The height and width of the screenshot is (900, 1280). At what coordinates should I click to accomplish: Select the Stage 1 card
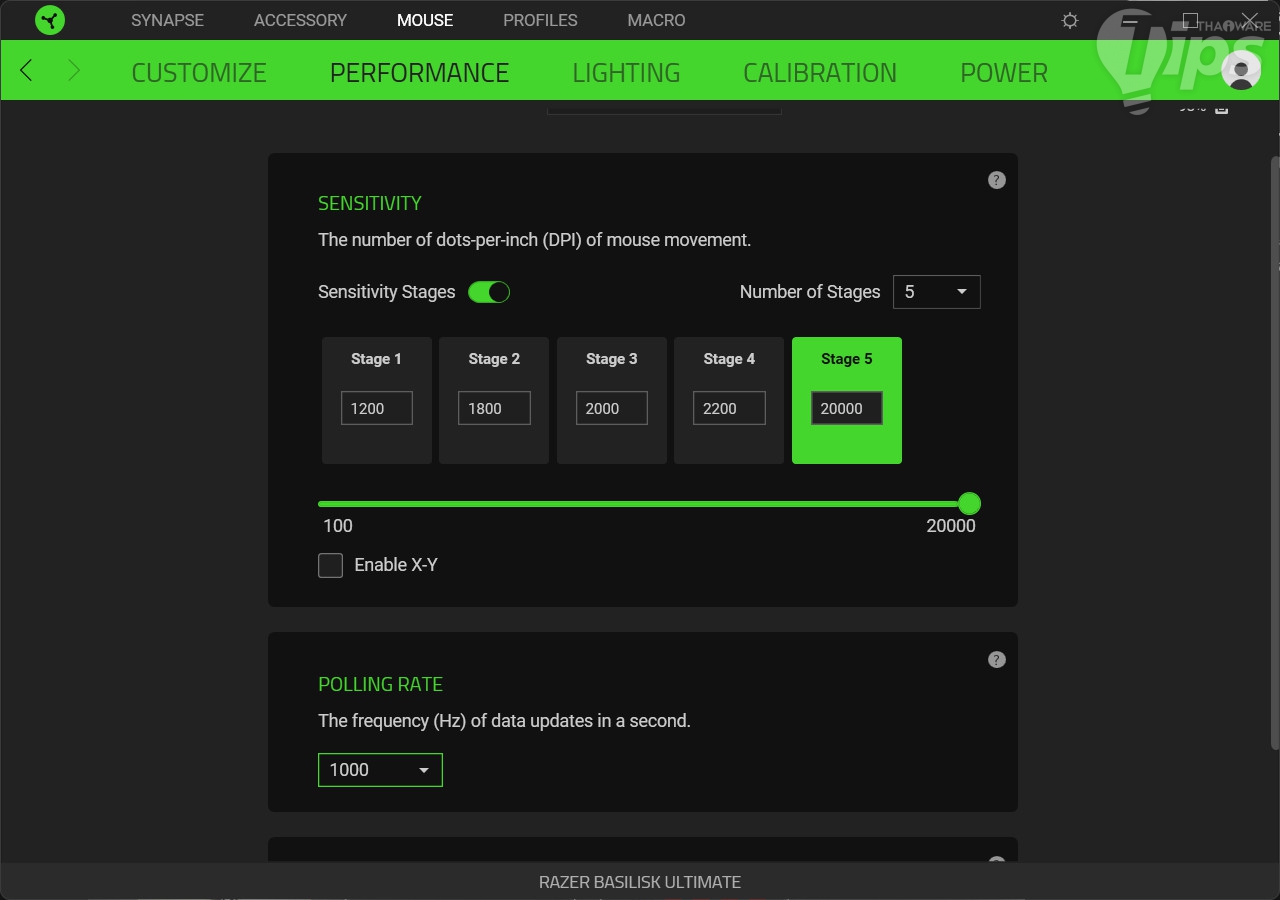click(377, 400)
